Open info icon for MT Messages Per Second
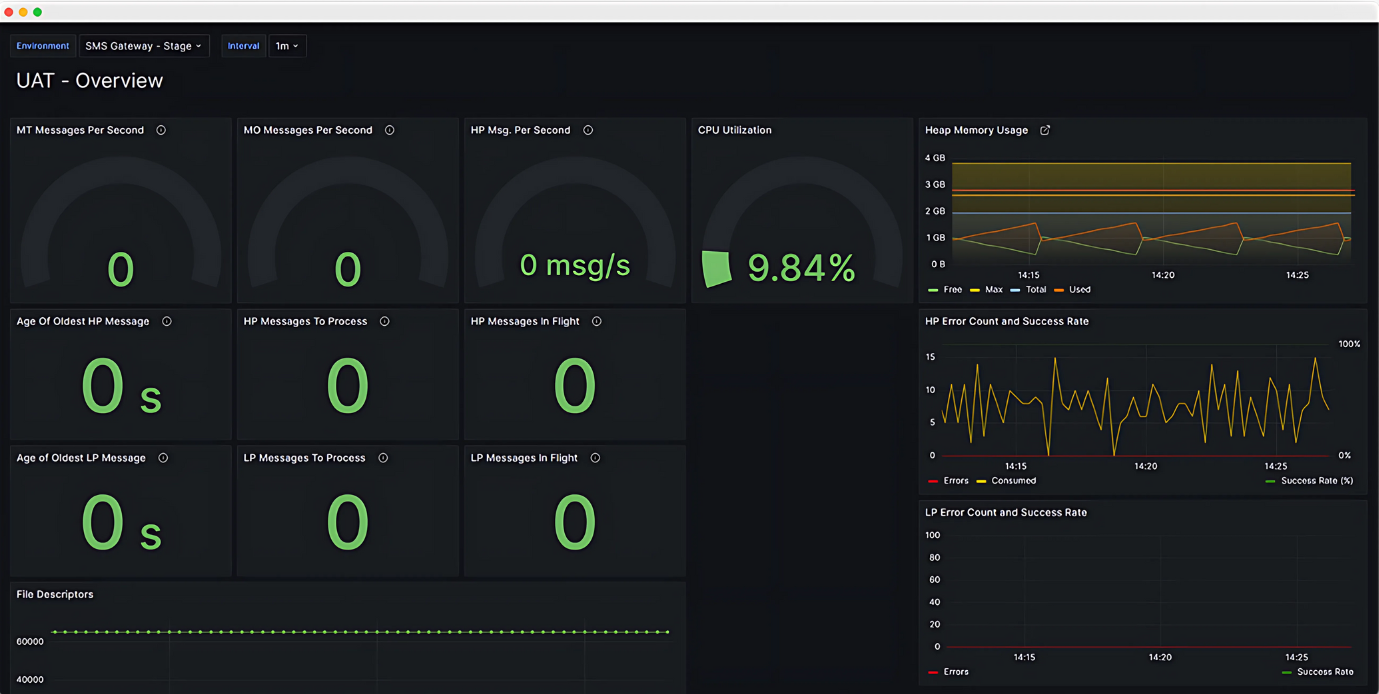 click(x=161, y=130)
